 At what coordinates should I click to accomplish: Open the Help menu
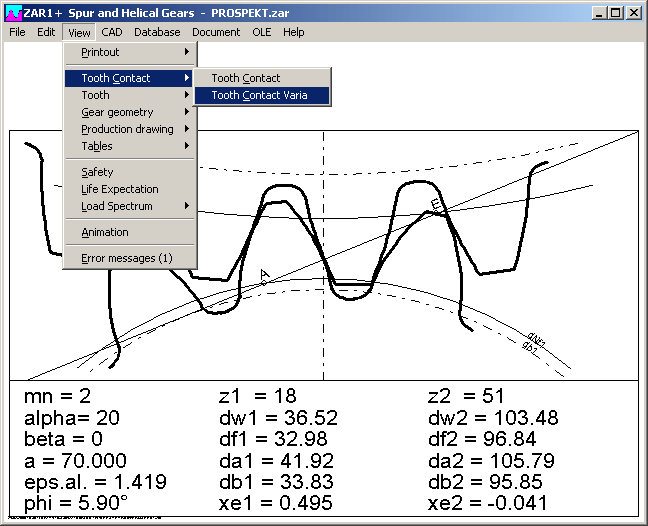[293, 32]
